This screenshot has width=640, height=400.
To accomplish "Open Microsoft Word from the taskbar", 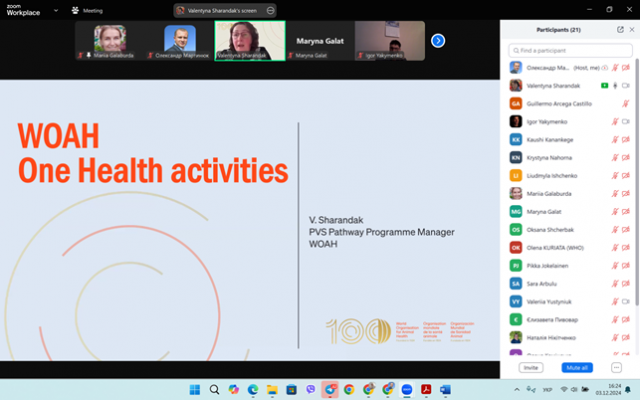I will 445,390.
